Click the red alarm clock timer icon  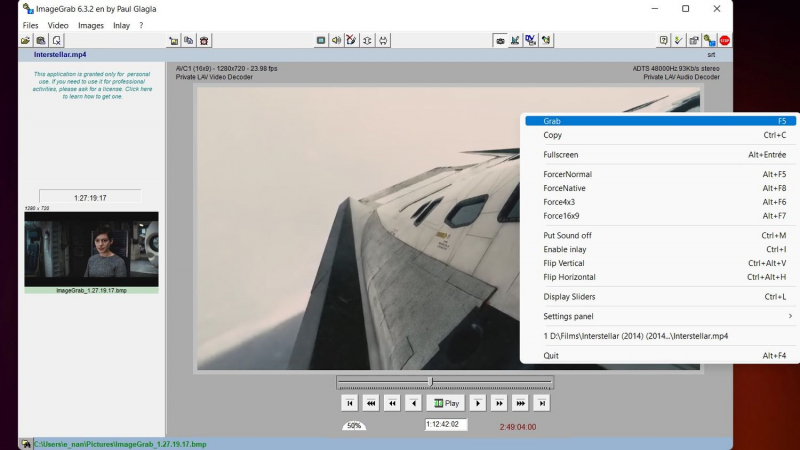pyautogui.click(x=204, y=40)
